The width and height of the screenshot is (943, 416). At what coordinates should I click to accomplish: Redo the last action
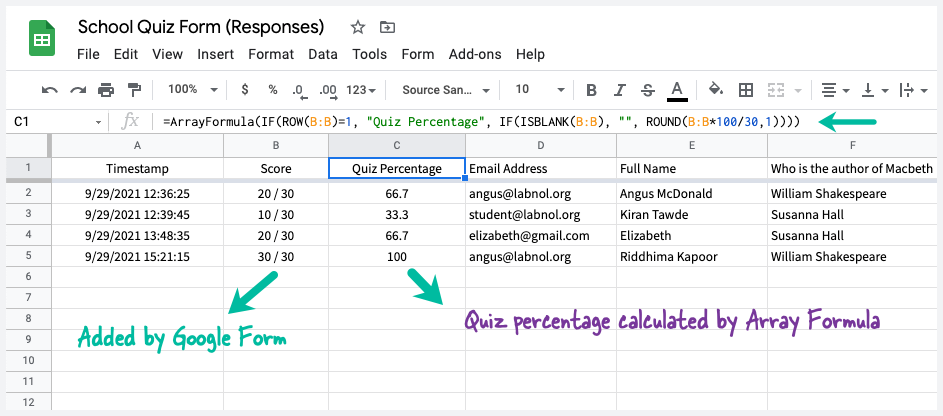(x=78, y=90)
